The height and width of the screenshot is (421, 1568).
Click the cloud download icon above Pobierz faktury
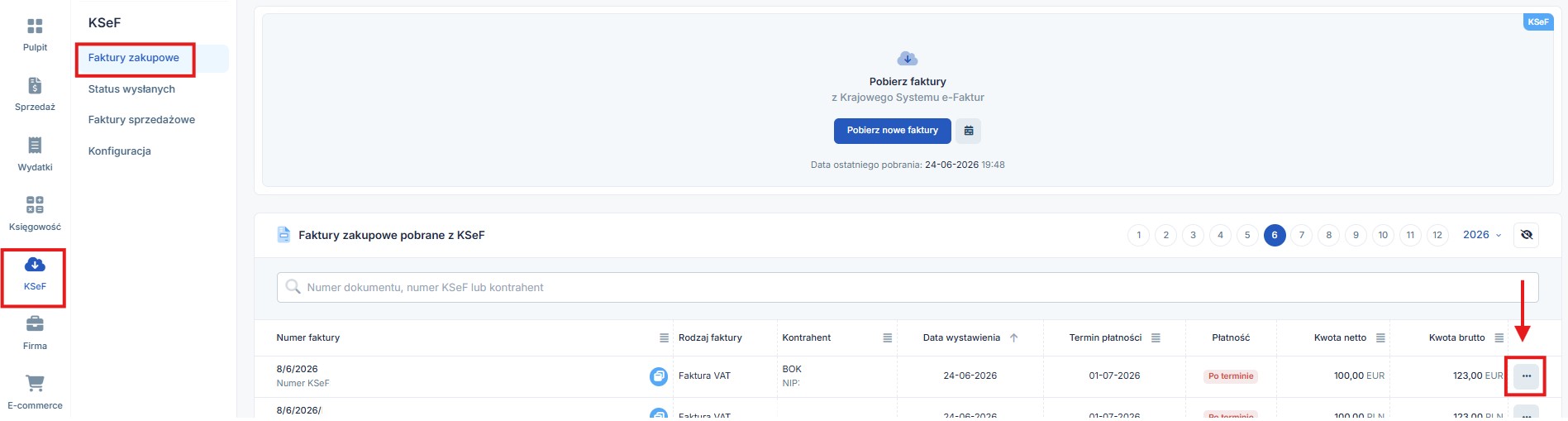coord(908,59)
